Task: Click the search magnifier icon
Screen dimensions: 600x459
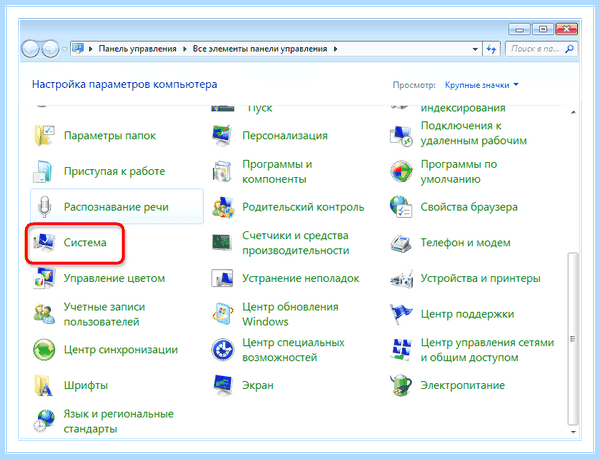Action: coord(569,49)
